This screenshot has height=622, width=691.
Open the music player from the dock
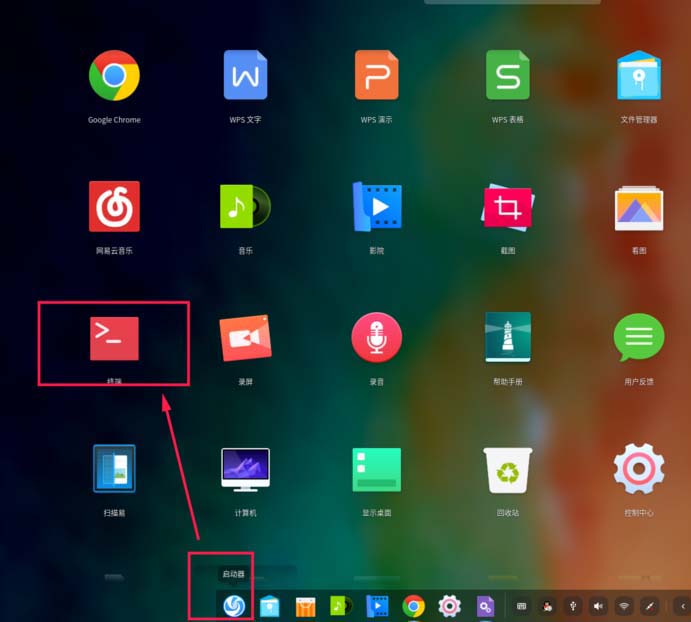tap(341, 606)
